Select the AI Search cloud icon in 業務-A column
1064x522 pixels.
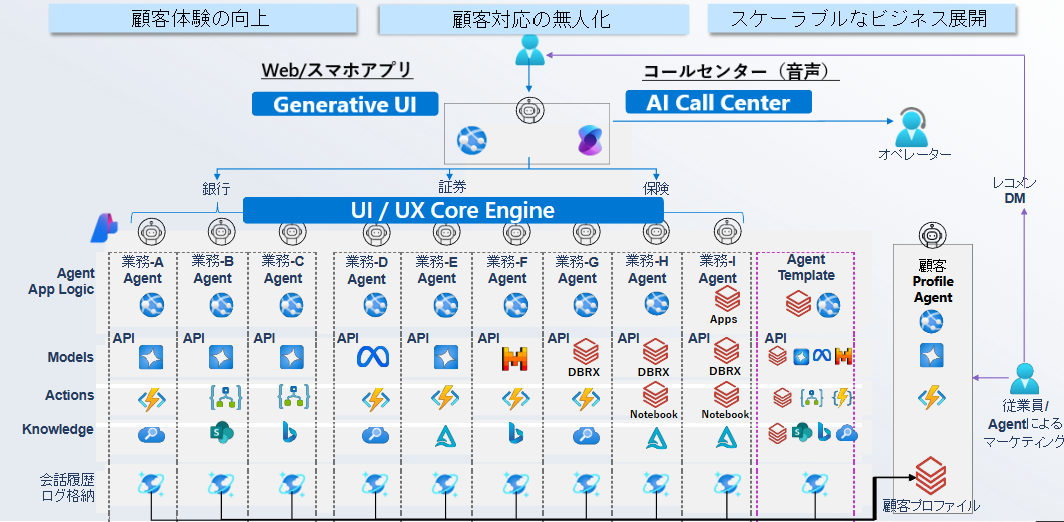point(151,435)
